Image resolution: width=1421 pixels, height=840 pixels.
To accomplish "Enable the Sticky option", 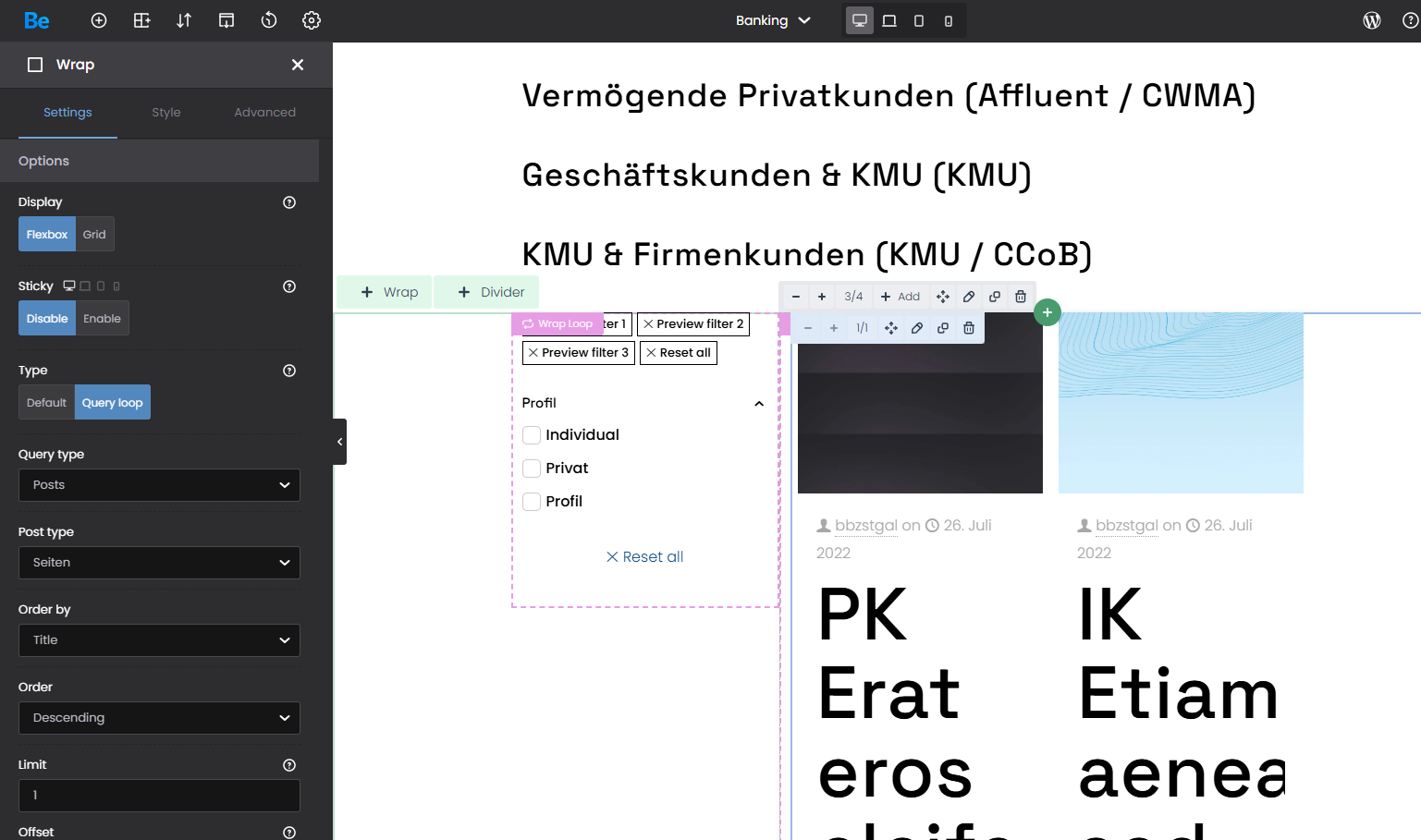I will point(102,319).
